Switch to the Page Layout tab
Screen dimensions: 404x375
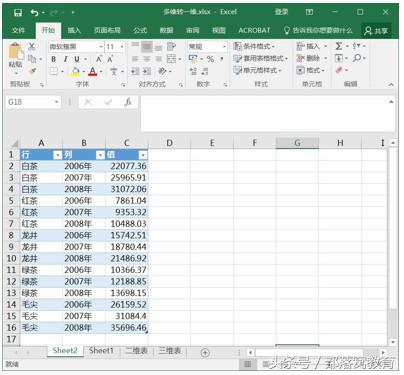107,30
